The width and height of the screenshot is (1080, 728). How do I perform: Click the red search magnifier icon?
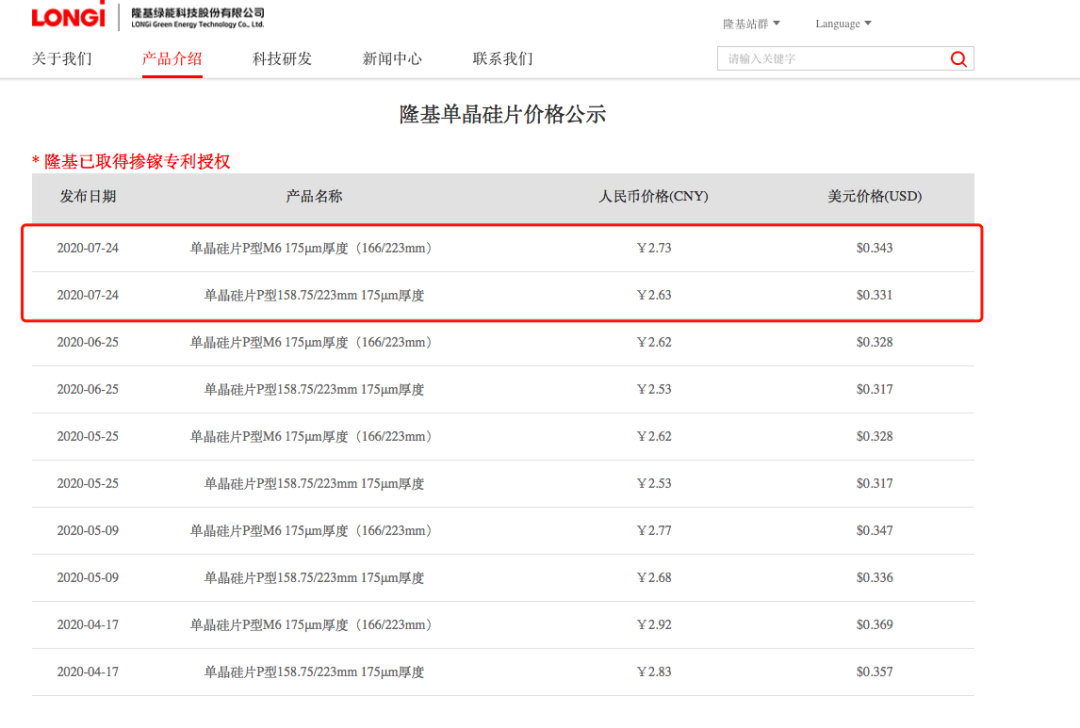[x=958, y=59]
